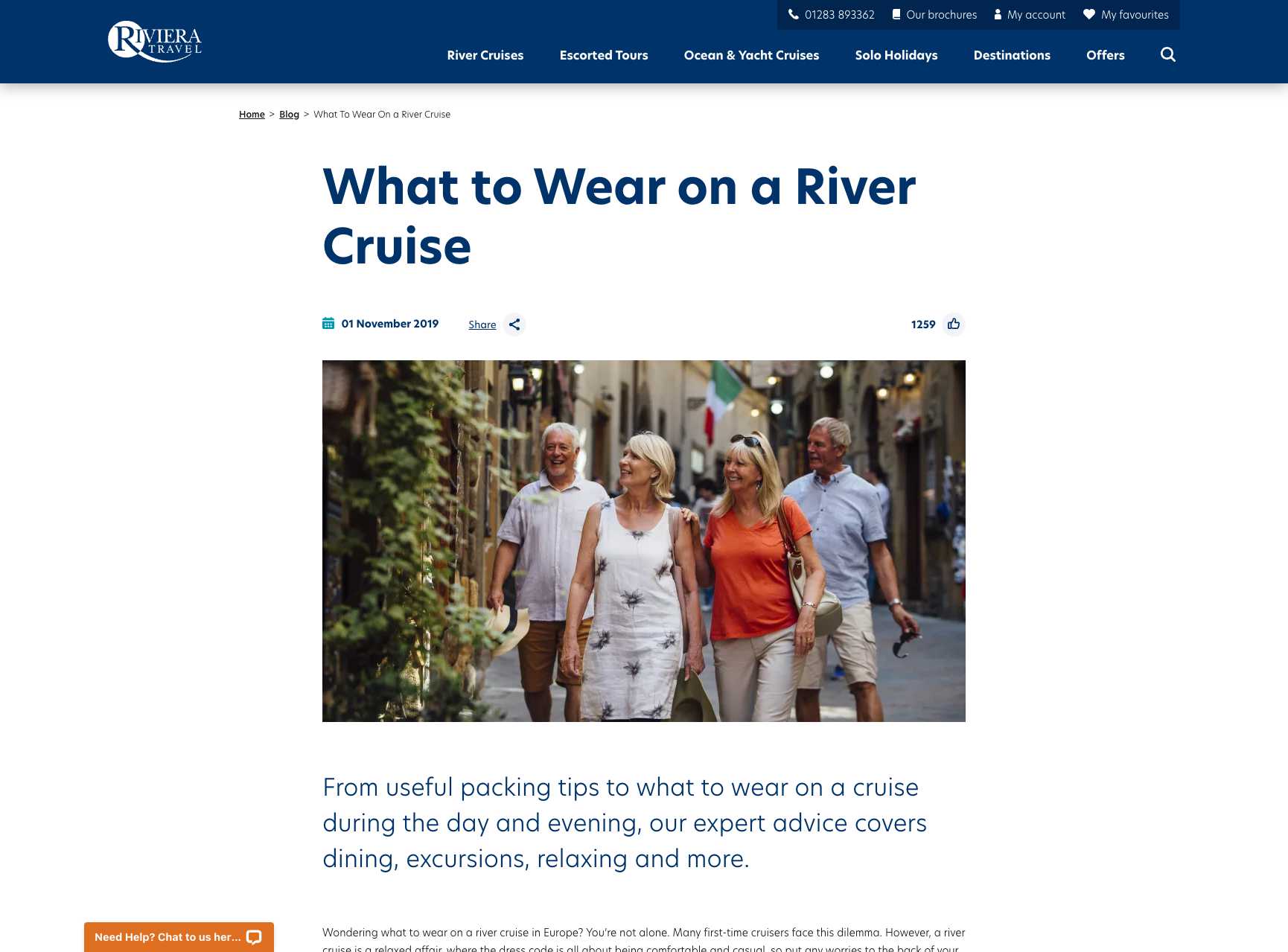Click the Share text link

click(x=482, y=325)
